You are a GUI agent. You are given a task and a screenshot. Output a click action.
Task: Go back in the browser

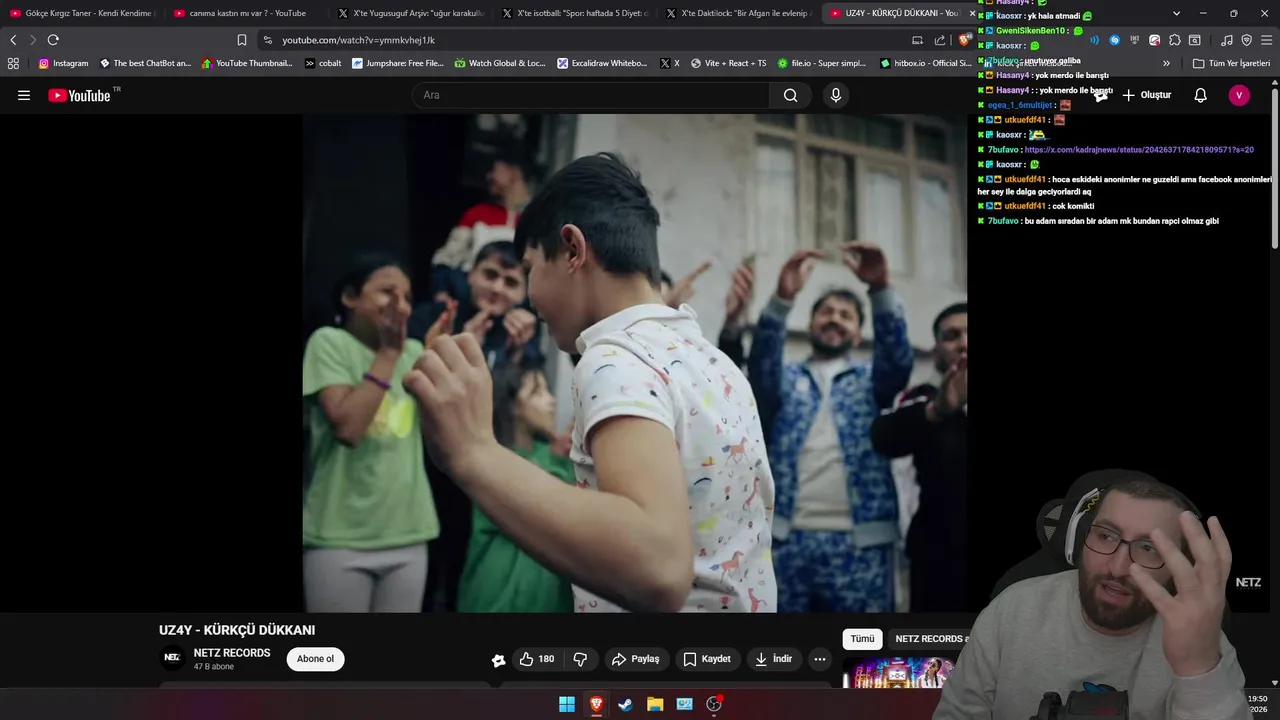click(x=13, y=40)
